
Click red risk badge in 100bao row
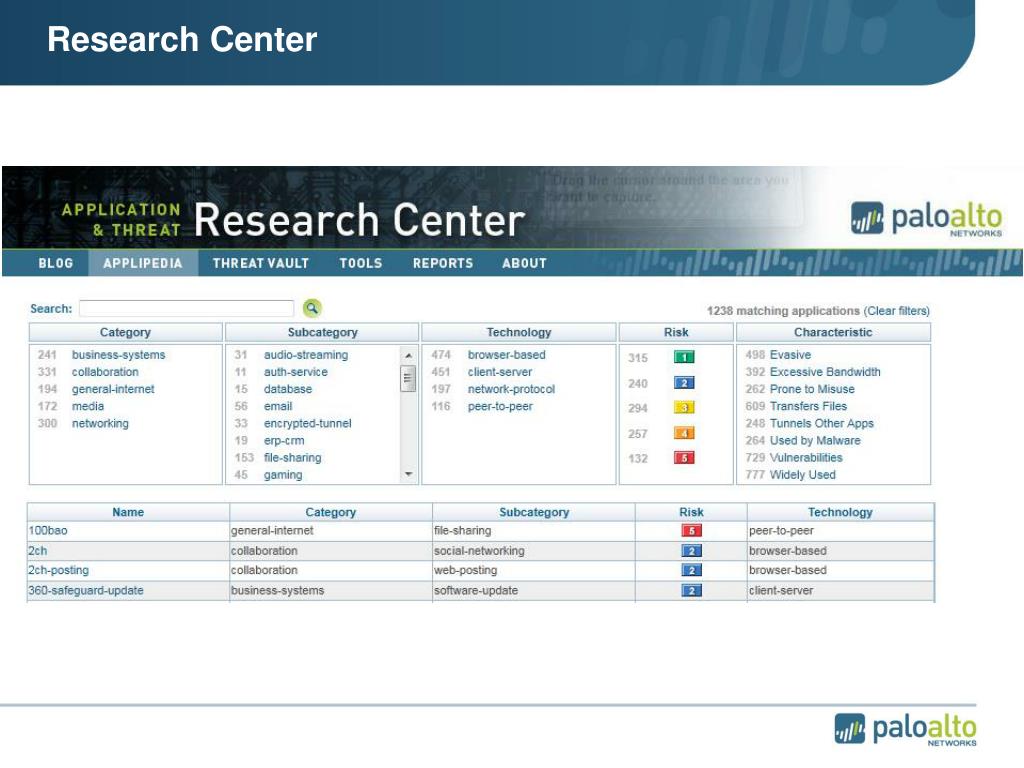691,531
